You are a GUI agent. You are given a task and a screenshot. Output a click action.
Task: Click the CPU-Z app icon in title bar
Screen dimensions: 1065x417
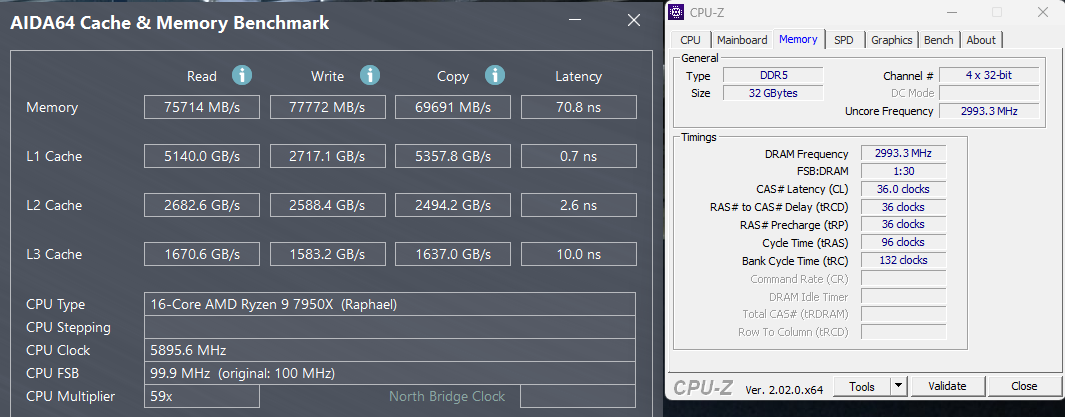point(677,12)
